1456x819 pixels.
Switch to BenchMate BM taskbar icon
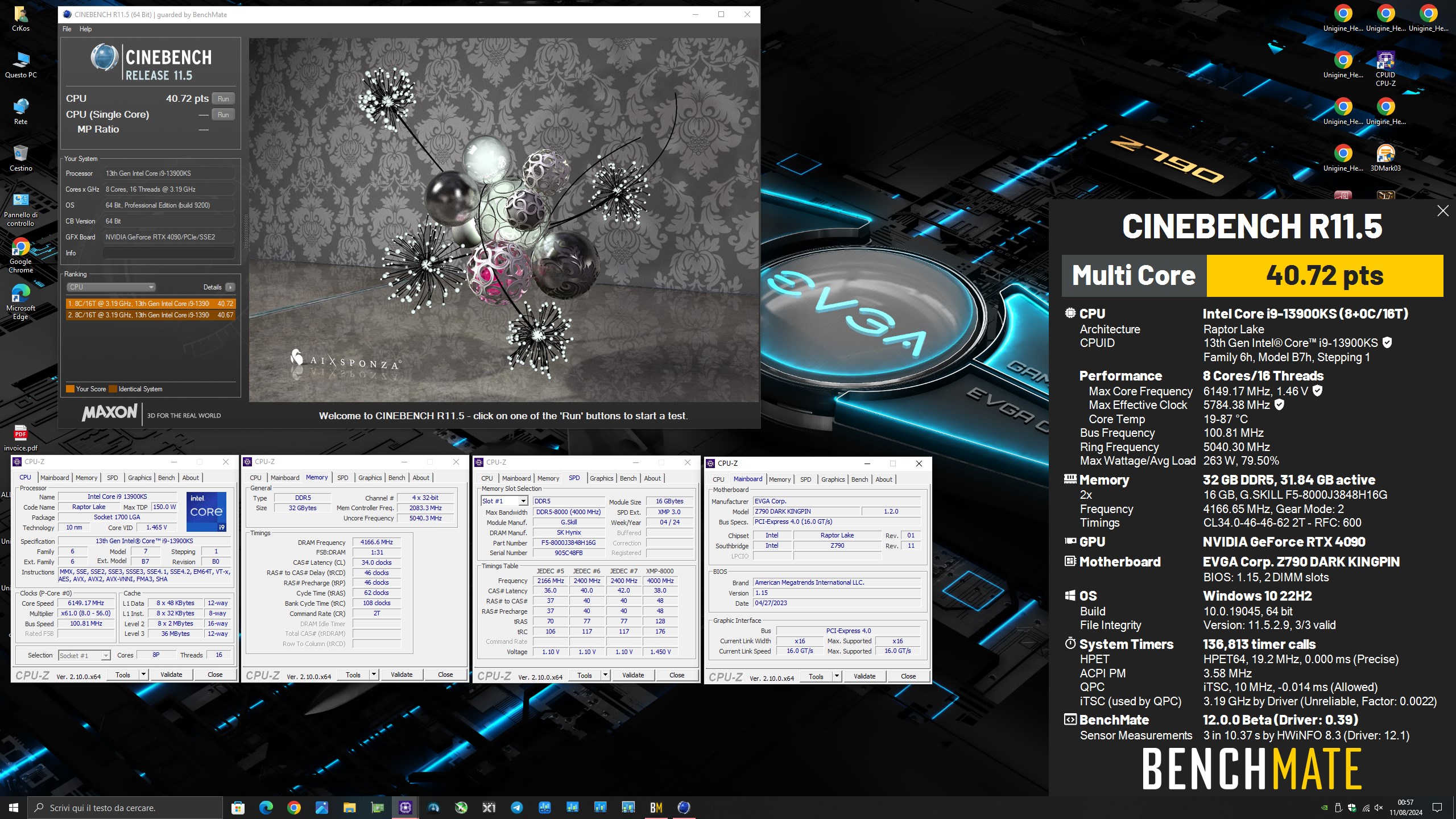656,808
